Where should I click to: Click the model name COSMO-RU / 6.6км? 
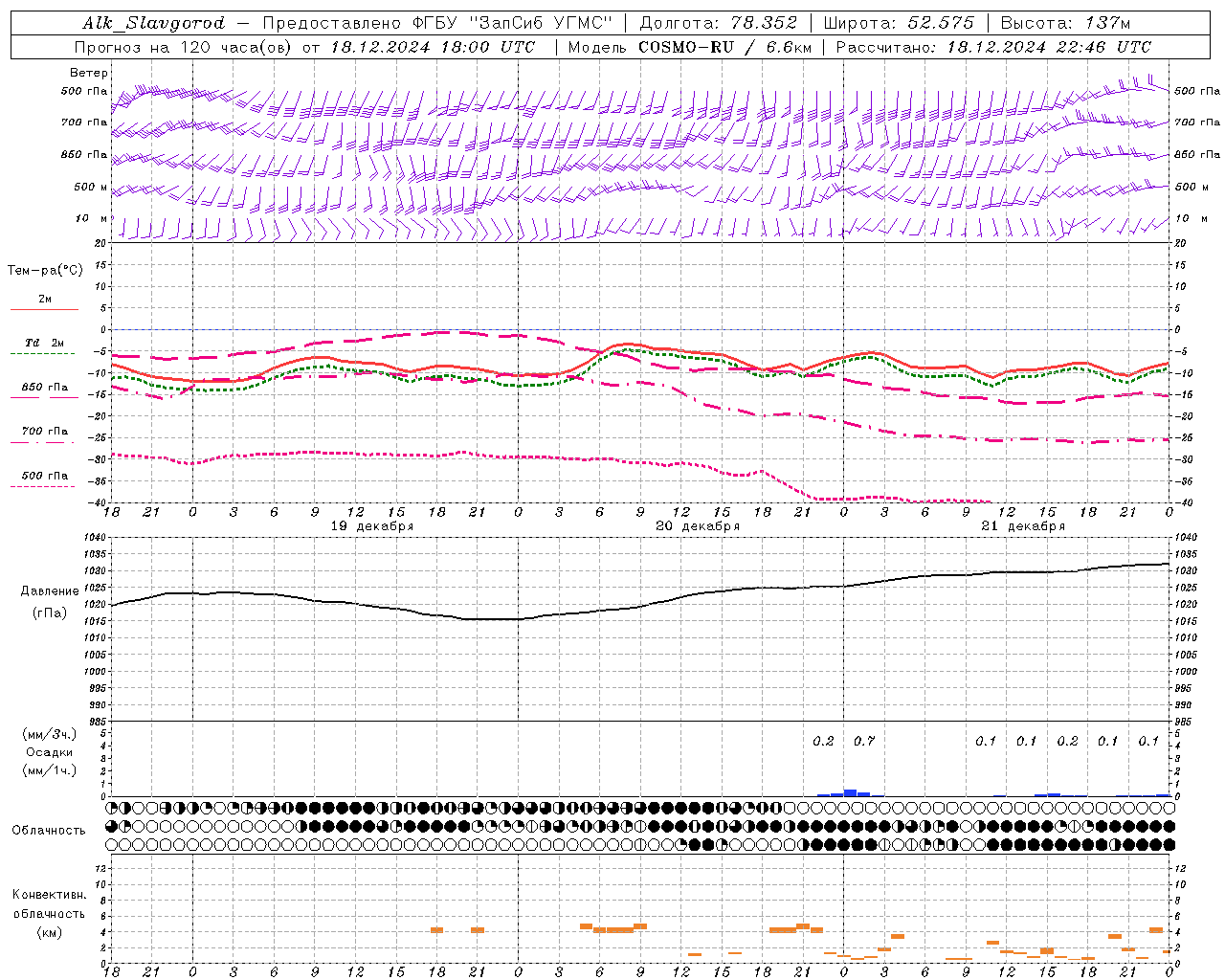click(x=724, y=47)
